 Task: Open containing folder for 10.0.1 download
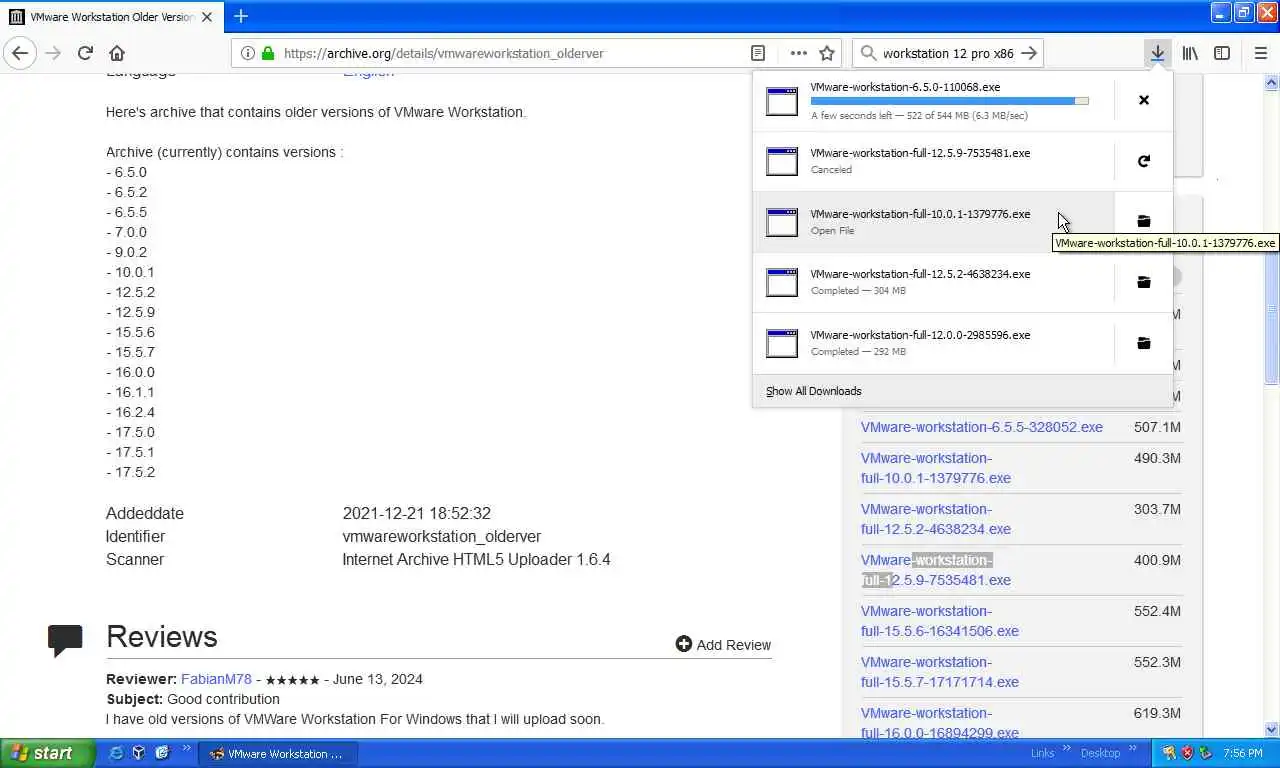coord(1144,221)
